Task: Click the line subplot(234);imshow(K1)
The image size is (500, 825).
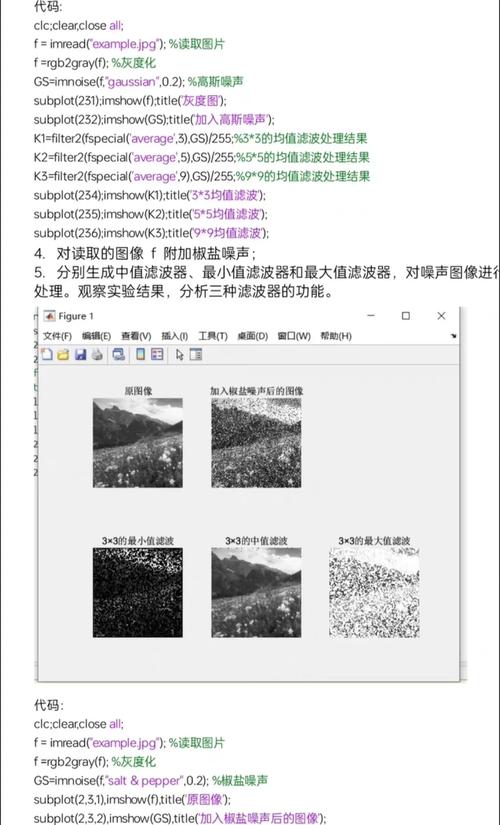Action: [x=150, y=195]
